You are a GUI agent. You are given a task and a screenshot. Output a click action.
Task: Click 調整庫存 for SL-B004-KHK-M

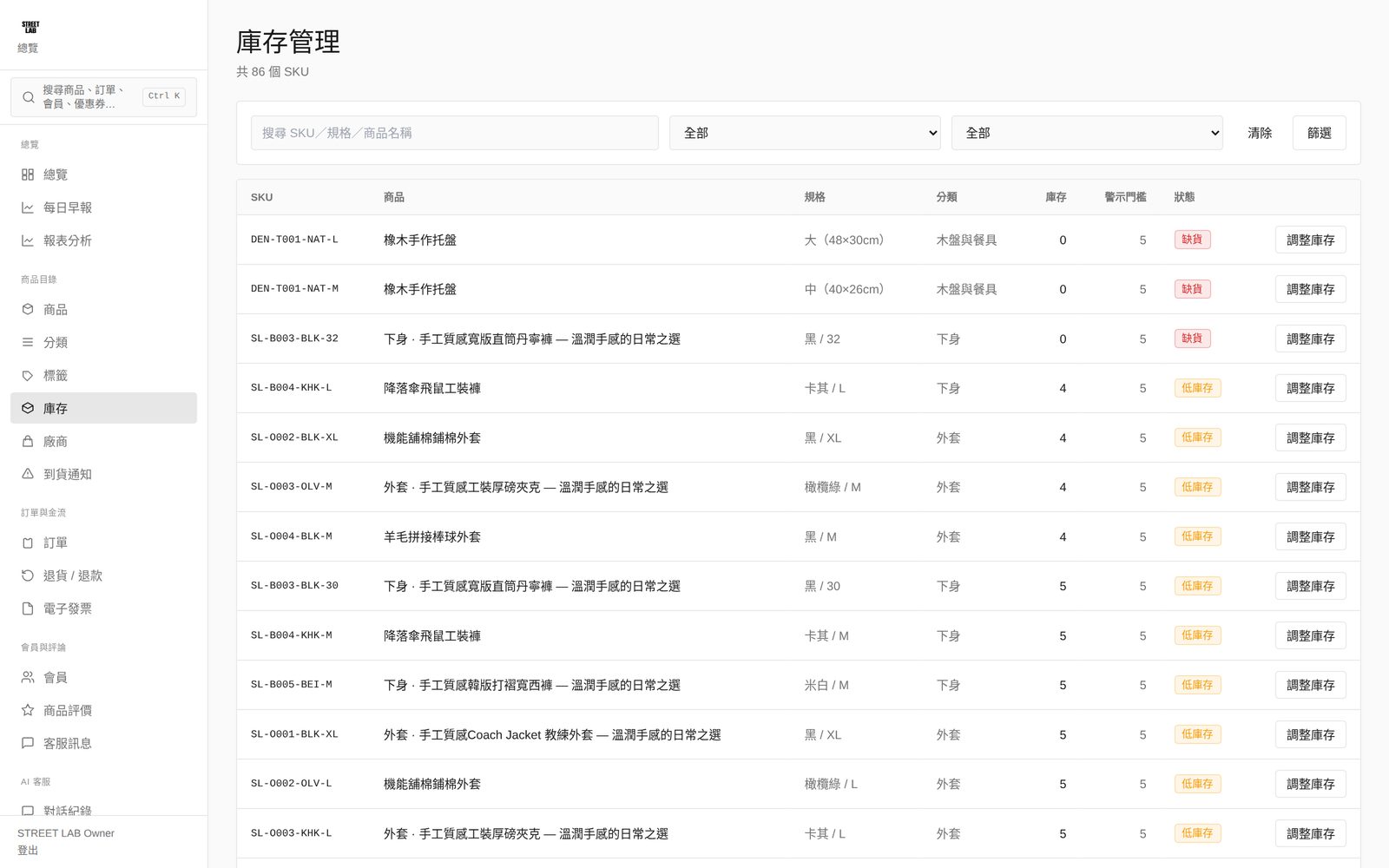pos(1310,635)
